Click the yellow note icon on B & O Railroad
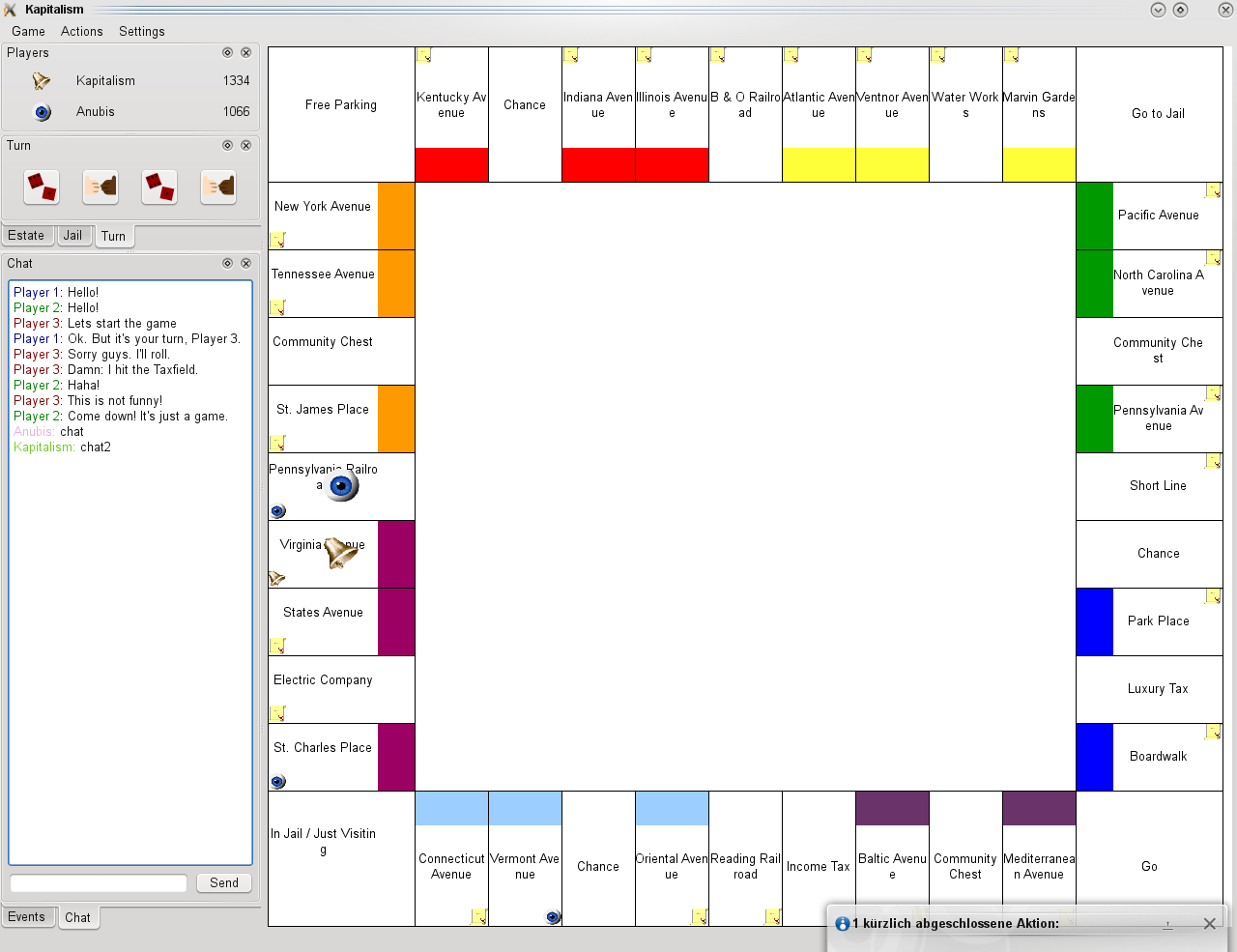Screen dimensions: 1237x952 click(x=717, y=55)
